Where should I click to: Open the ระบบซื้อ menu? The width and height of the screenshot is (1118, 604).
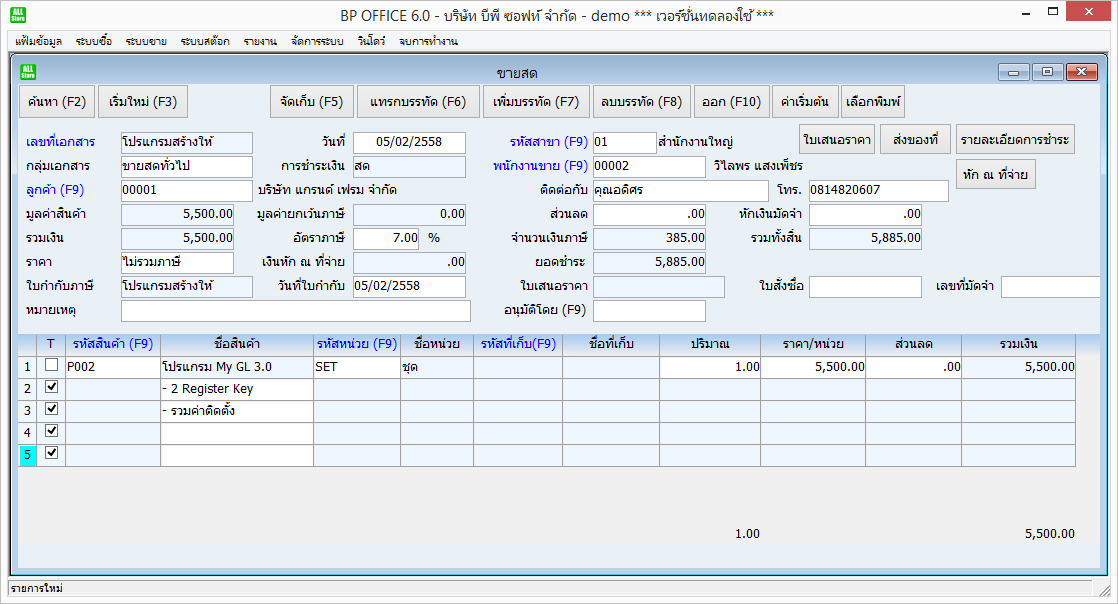pyautogui.click(x=94, y=41)
